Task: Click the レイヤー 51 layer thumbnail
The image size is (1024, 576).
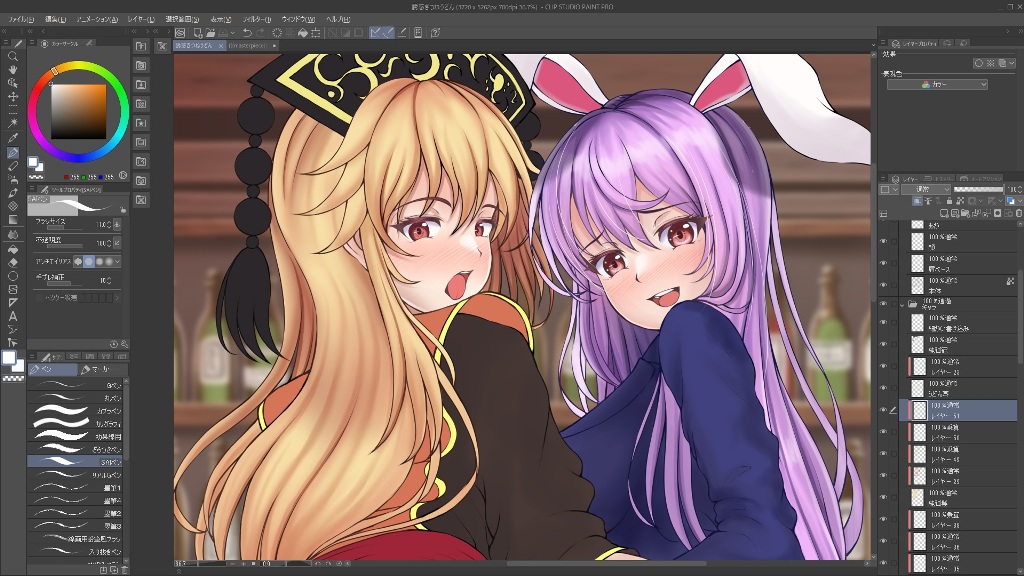Action: 920,410
